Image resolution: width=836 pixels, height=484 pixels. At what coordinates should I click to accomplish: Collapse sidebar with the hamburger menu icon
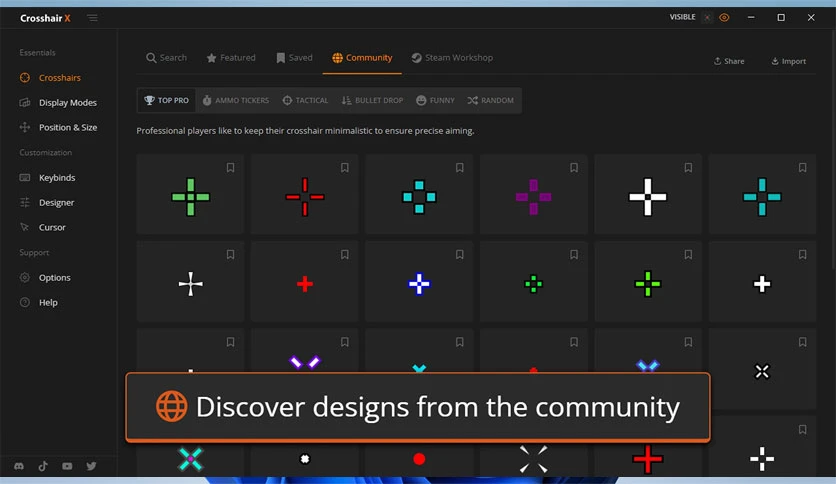[x=92, y=18]
